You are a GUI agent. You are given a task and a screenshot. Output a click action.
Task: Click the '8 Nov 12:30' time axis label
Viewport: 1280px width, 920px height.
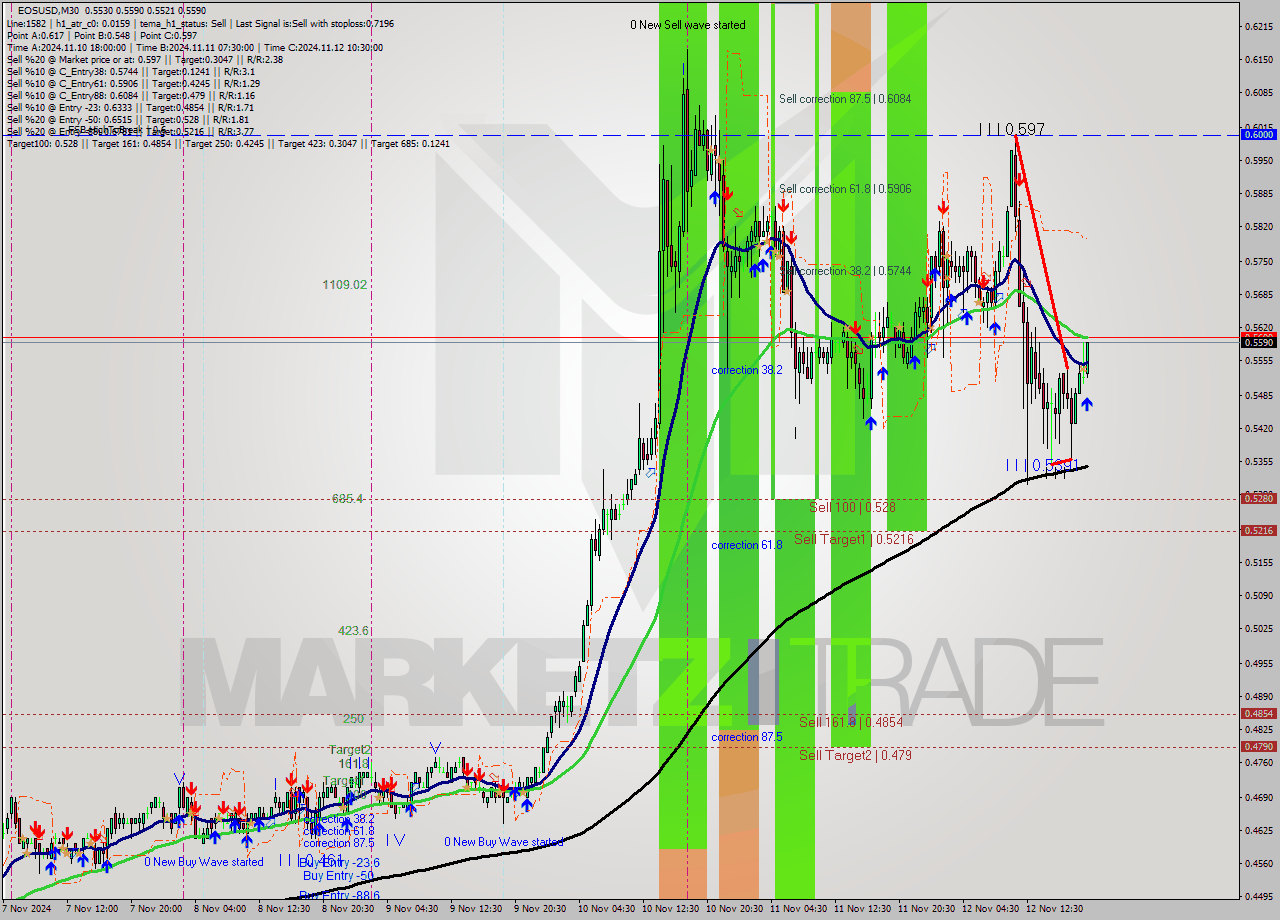(286, 909)
